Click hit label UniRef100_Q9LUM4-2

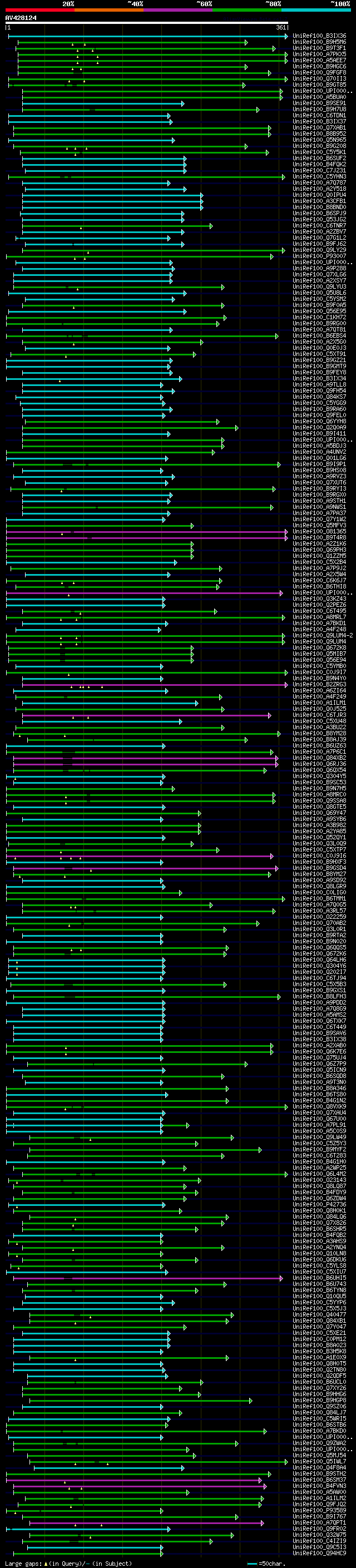coord(323,635)
